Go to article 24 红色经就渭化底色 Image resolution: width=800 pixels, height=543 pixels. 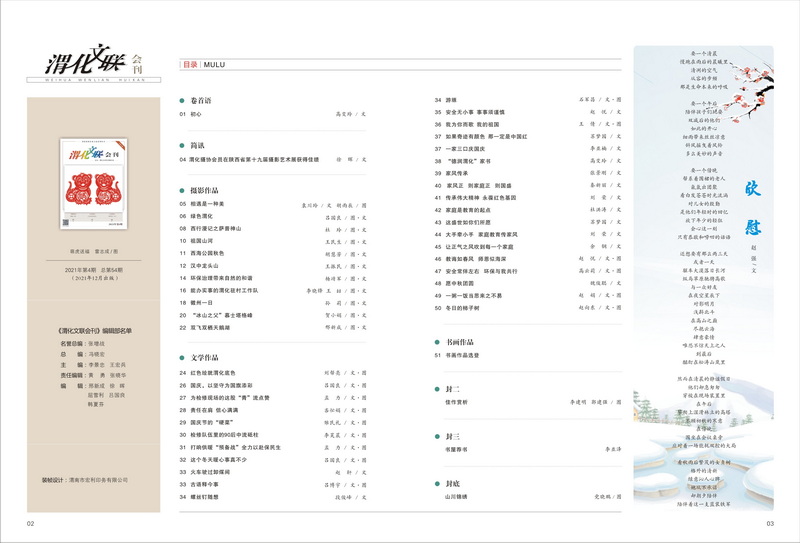[222, 371]
